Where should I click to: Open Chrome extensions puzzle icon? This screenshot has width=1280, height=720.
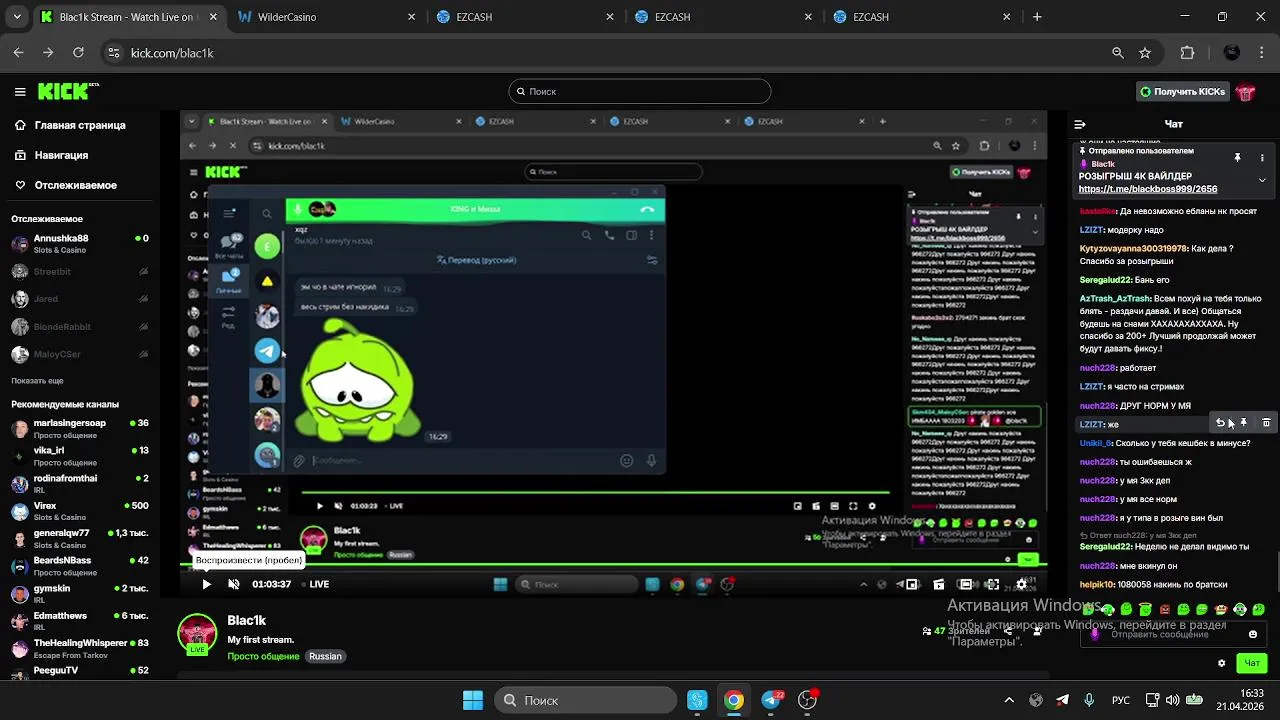tap(1187, 53)
